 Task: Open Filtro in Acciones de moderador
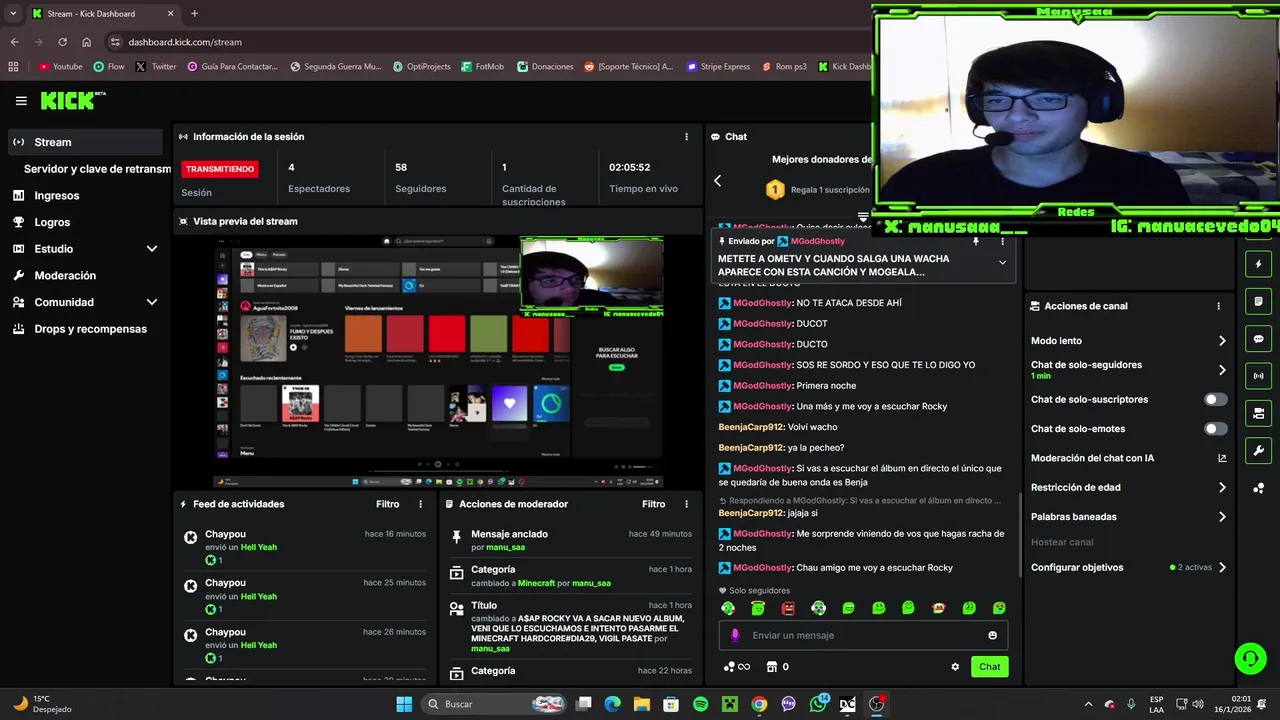653,504
